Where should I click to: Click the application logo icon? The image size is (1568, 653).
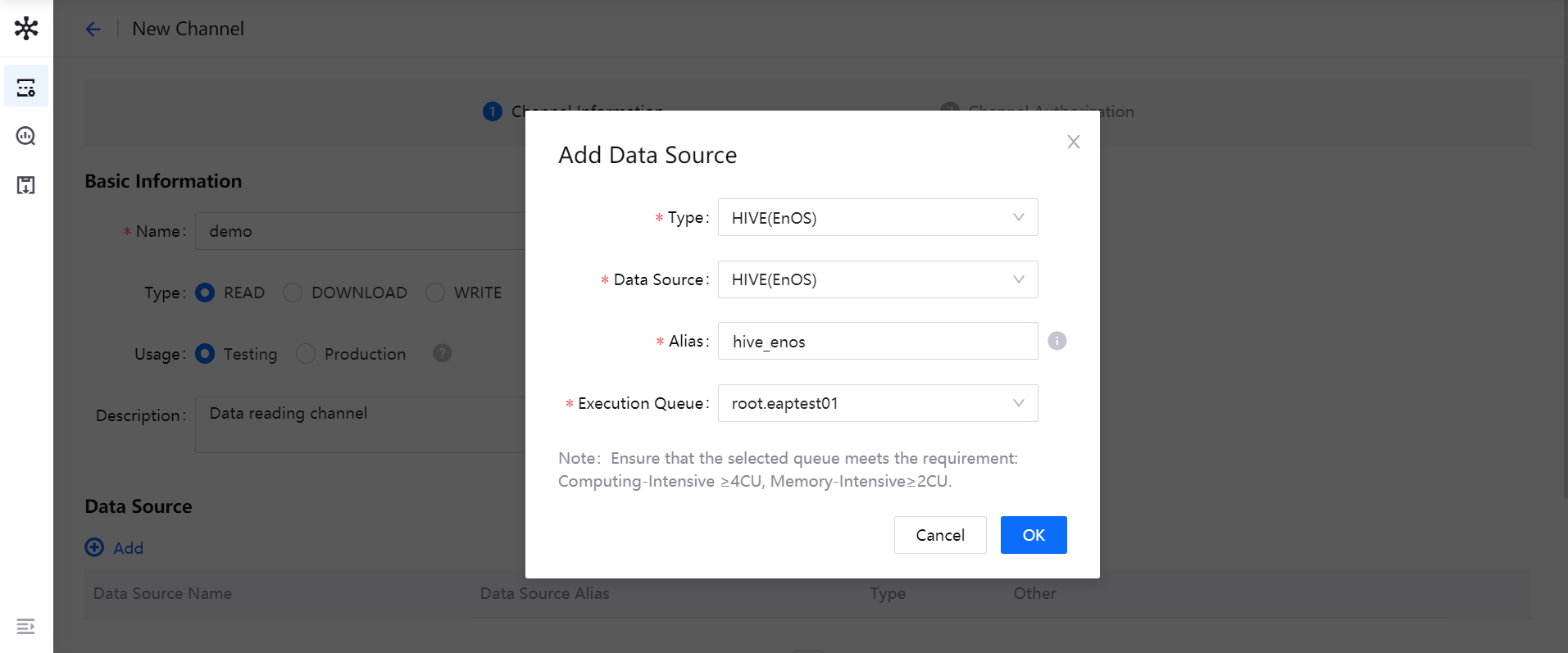[x=26, y=29]
